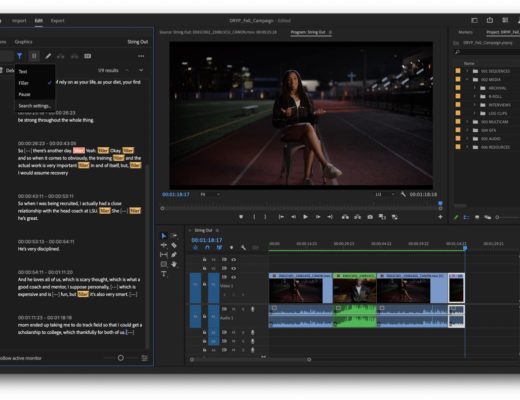The image size is (520, 400).
Task: Toggle Linked Selection in timeline header
Action: [x=219, y=247]
